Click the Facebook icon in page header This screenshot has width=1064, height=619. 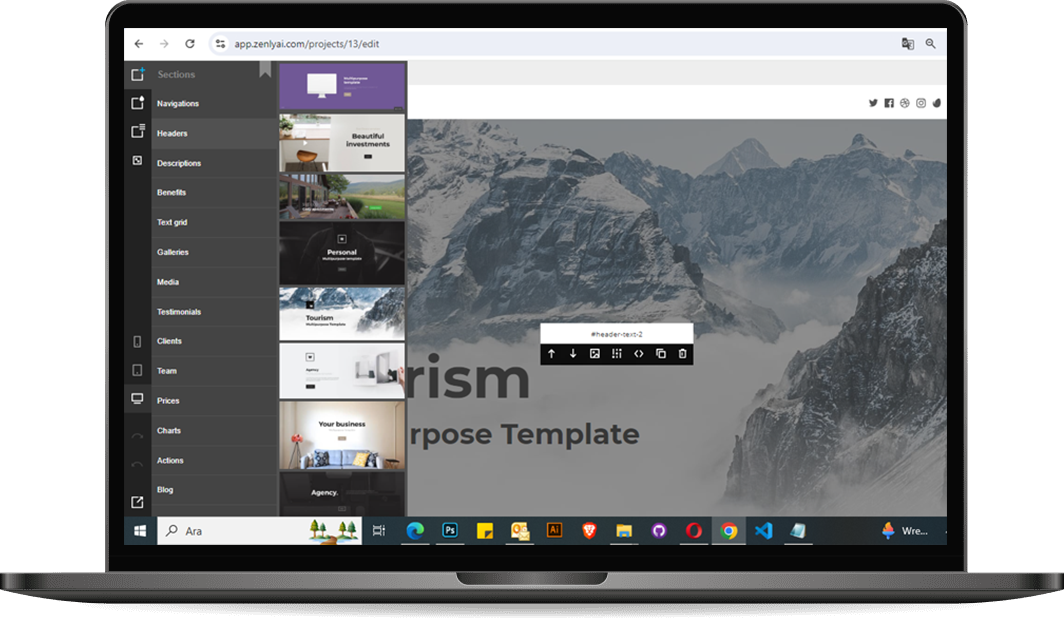coord(889,103)
